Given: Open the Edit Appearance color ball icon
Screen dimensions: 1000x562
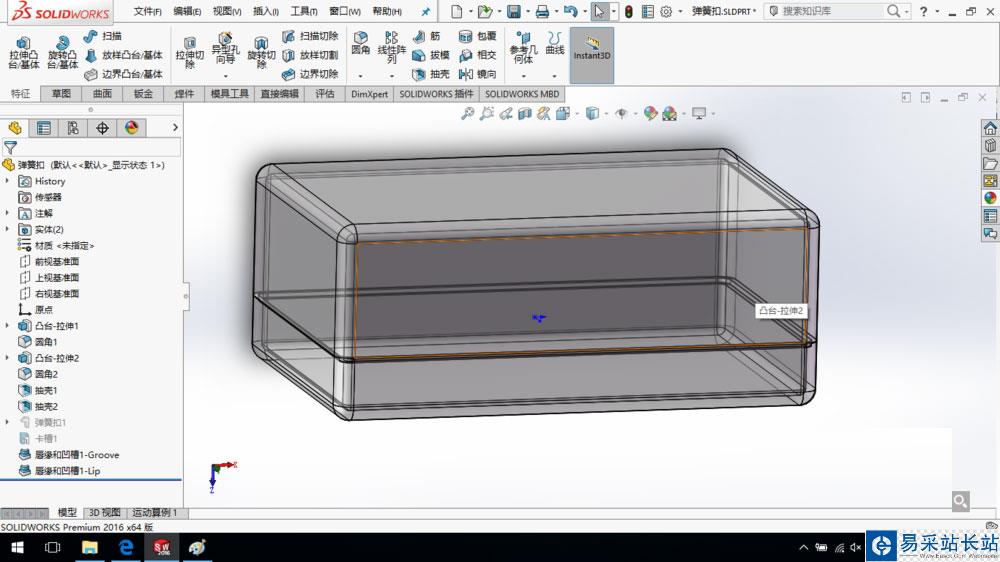Looking at the screenshot, I should coord(650,114).
